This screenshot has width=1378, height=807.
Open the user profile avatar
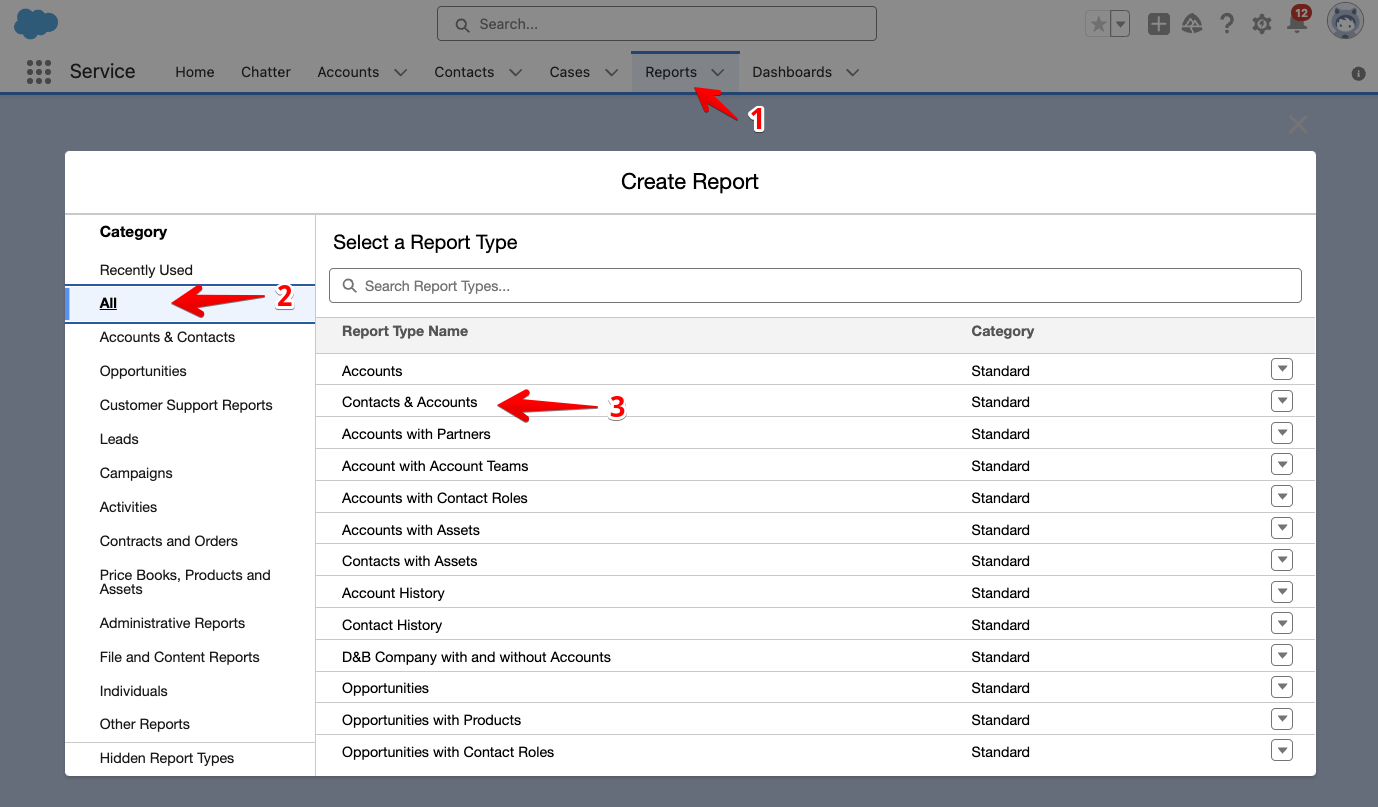point(1344,20)
